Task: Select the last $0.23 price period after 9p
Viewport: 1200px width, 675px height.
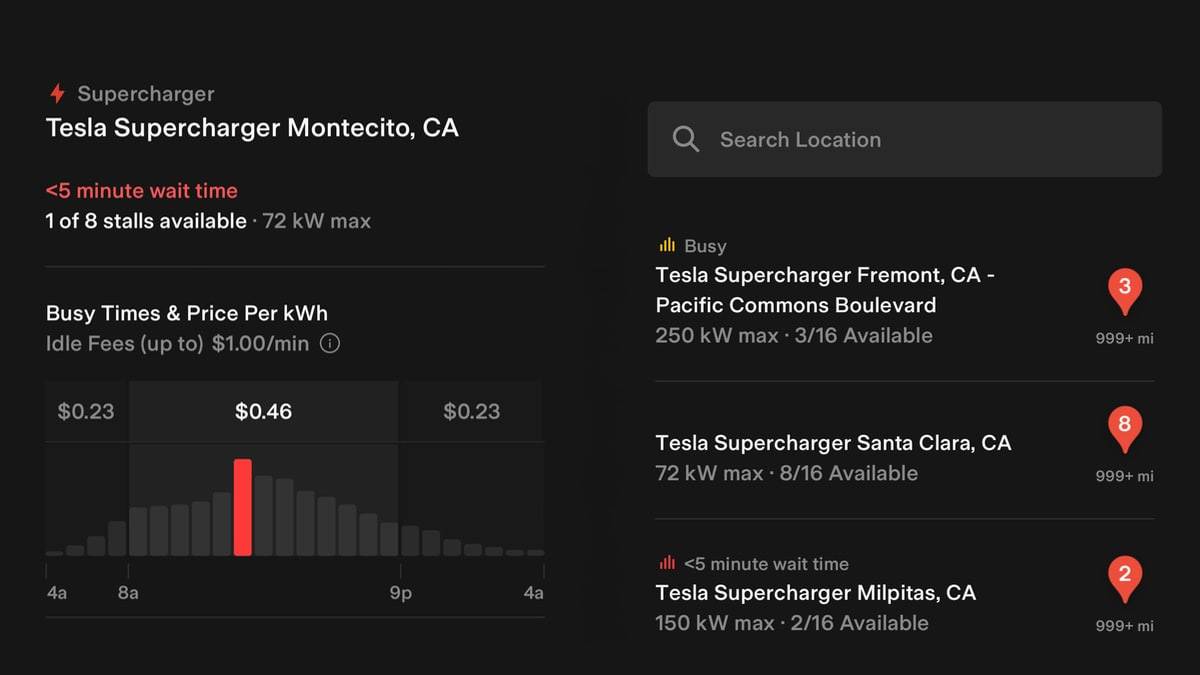Action: (471, 411)
